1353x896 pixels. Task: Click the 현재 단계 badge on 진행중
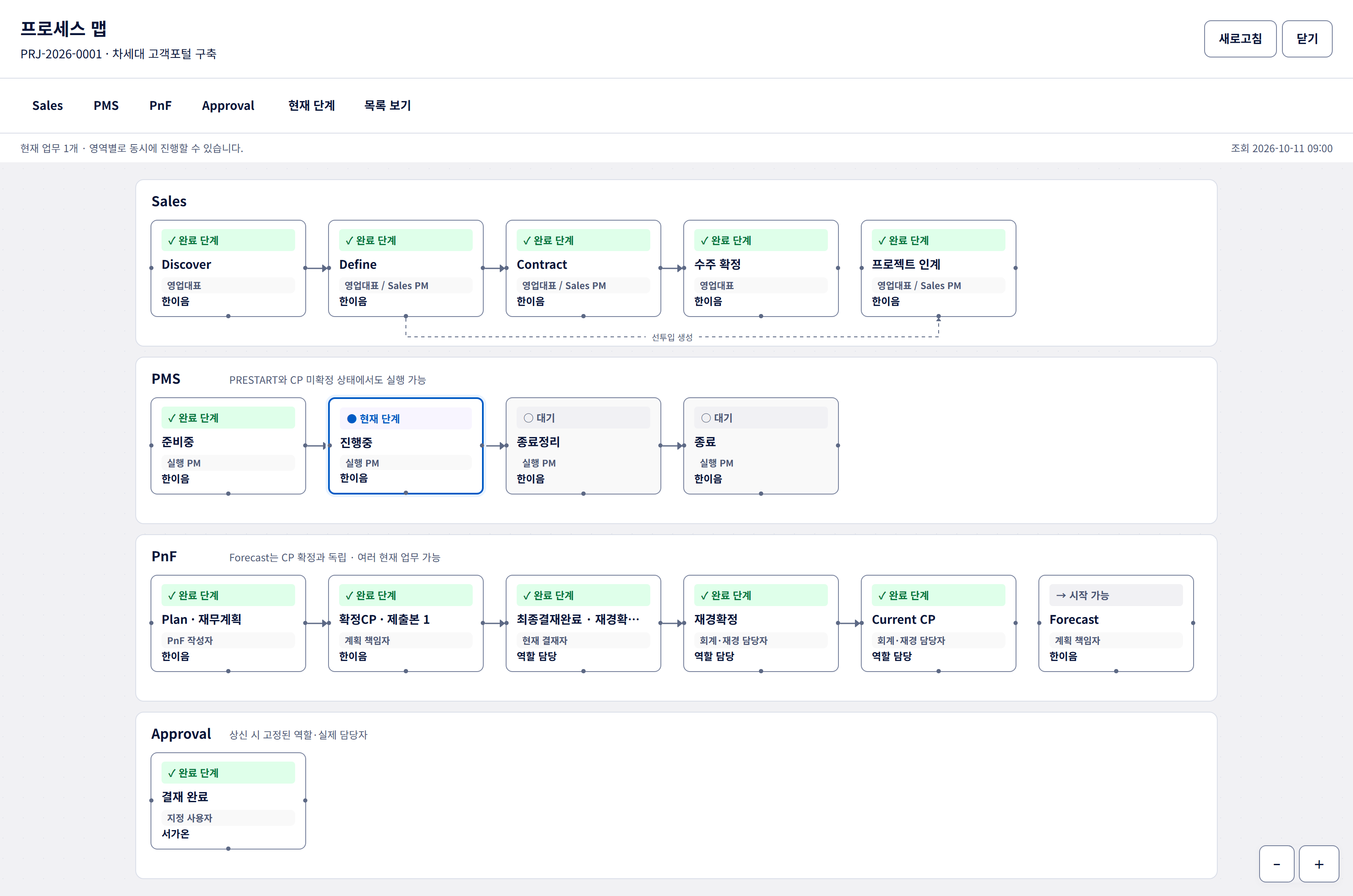click(x=406, y=418)
